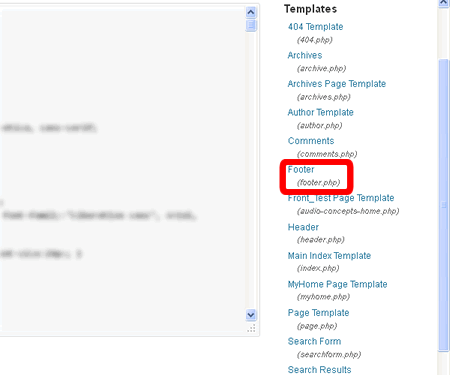
Task: Open the Search Results template link
Action: point(319,370)
